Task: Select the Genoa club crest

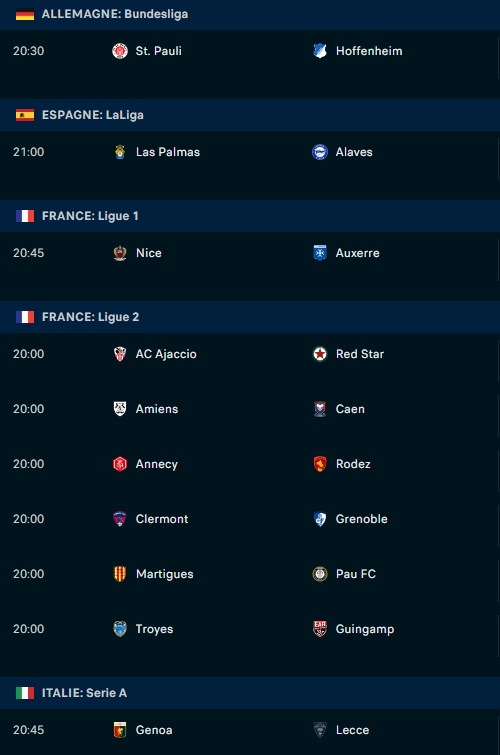Action: pyautogui.click(x=120, y=730)
